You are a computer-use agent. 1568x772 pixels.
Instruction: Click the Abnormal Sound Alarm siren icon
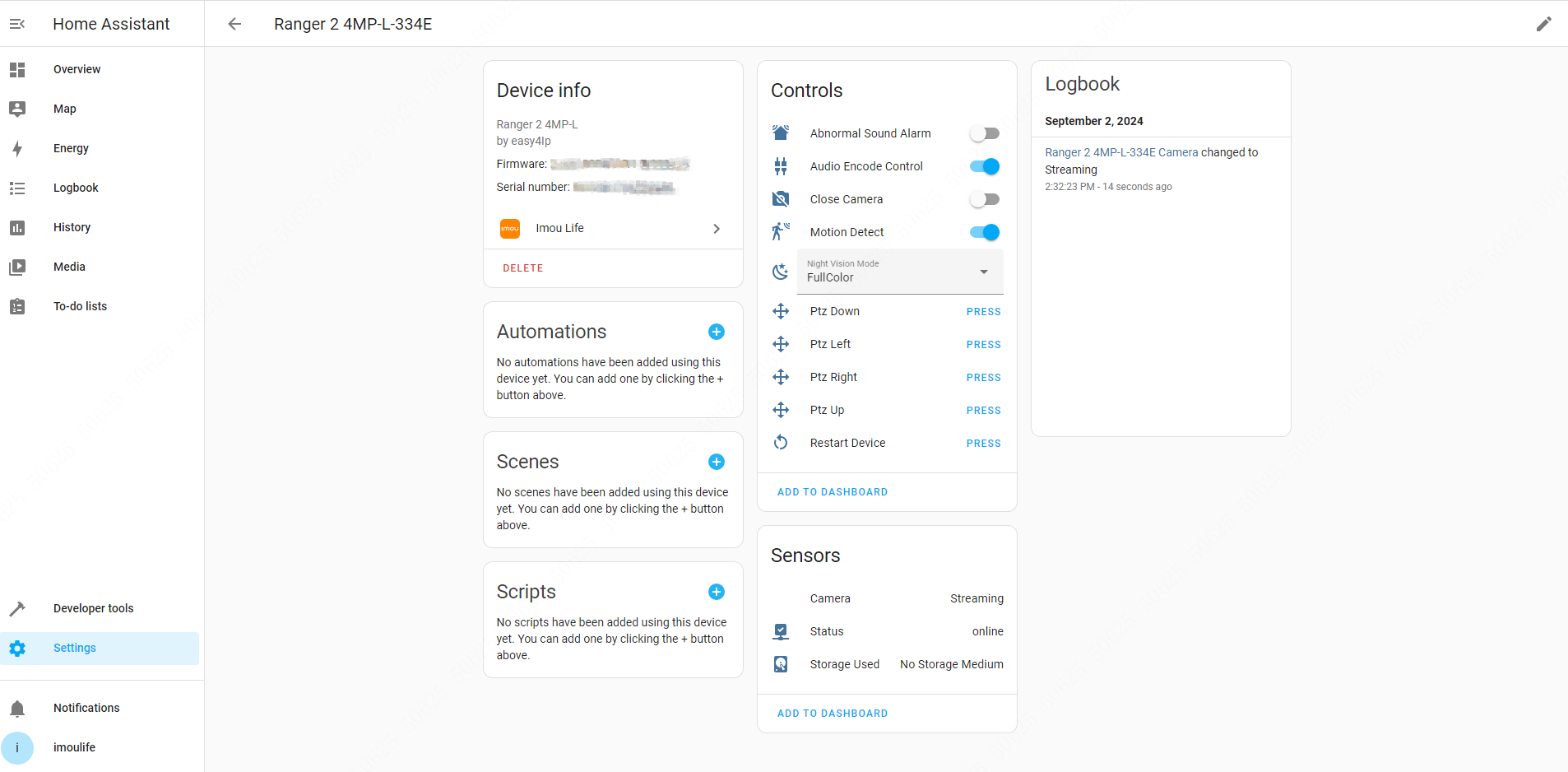click(781, 133)
